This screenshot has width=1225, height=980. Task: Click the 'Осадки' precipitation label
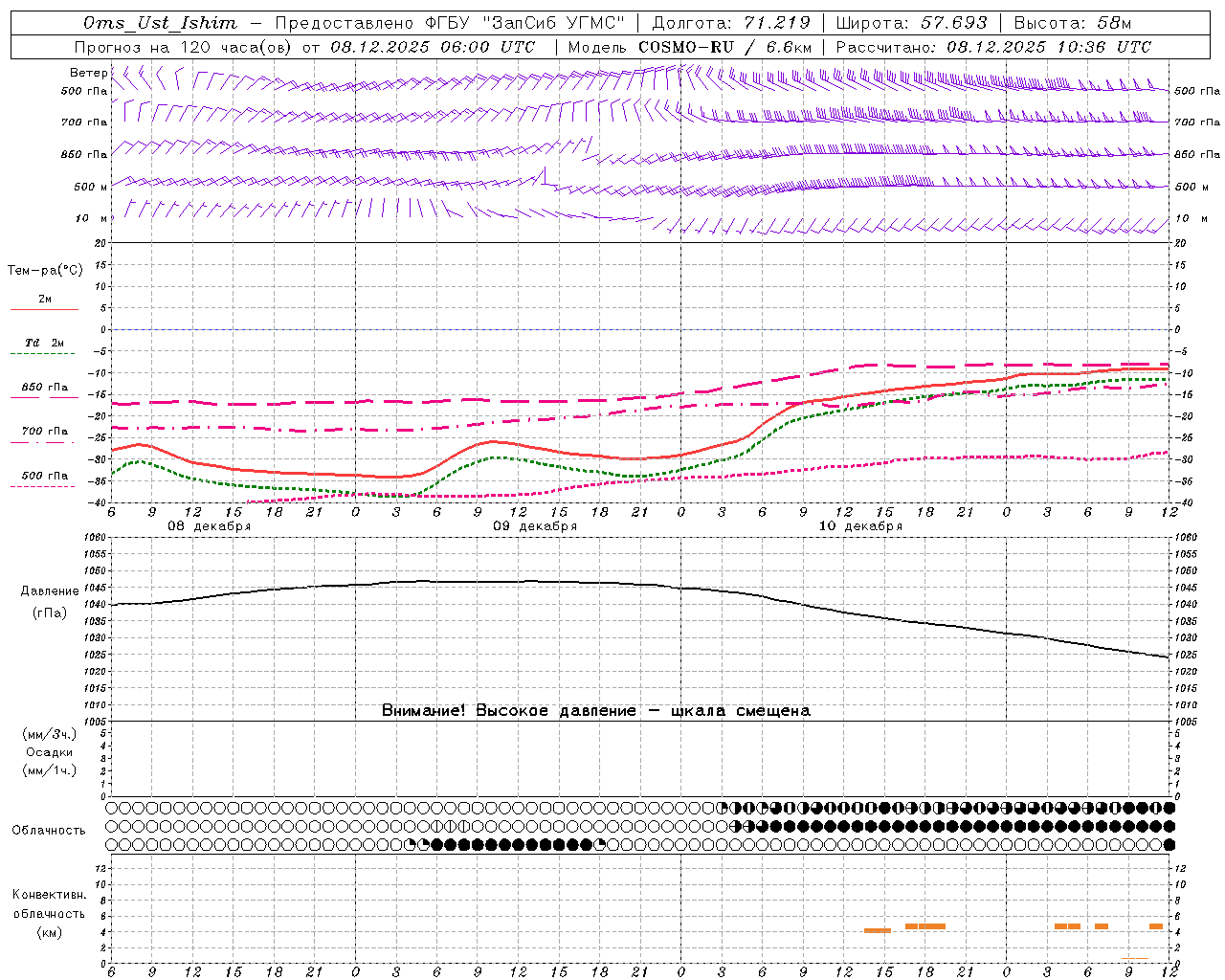50,752
